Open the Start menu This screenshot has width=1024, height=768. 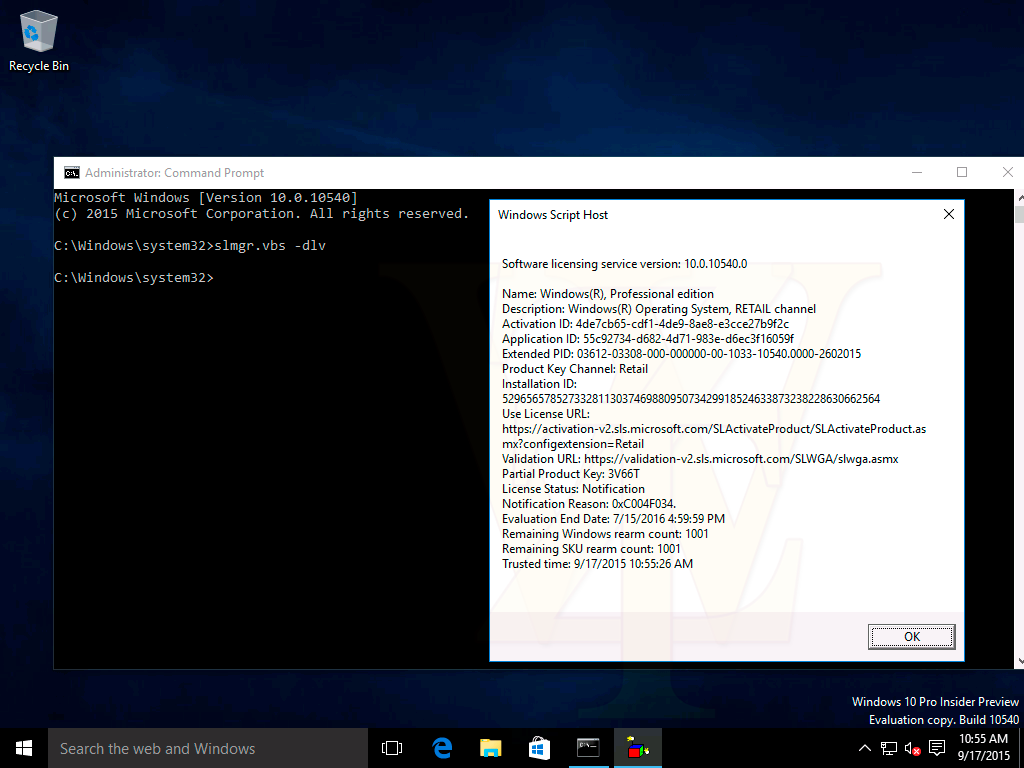[24, 748]
